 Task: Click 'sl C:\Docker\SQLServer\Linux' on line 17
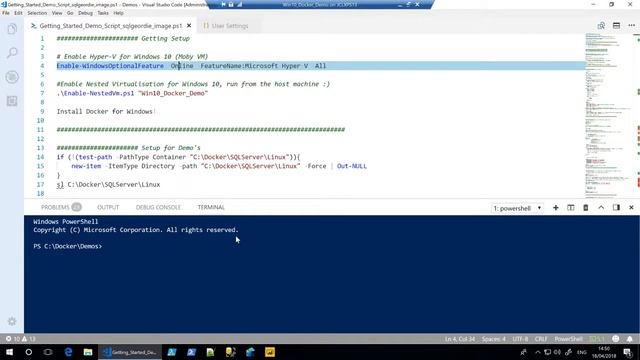[108, 184]
